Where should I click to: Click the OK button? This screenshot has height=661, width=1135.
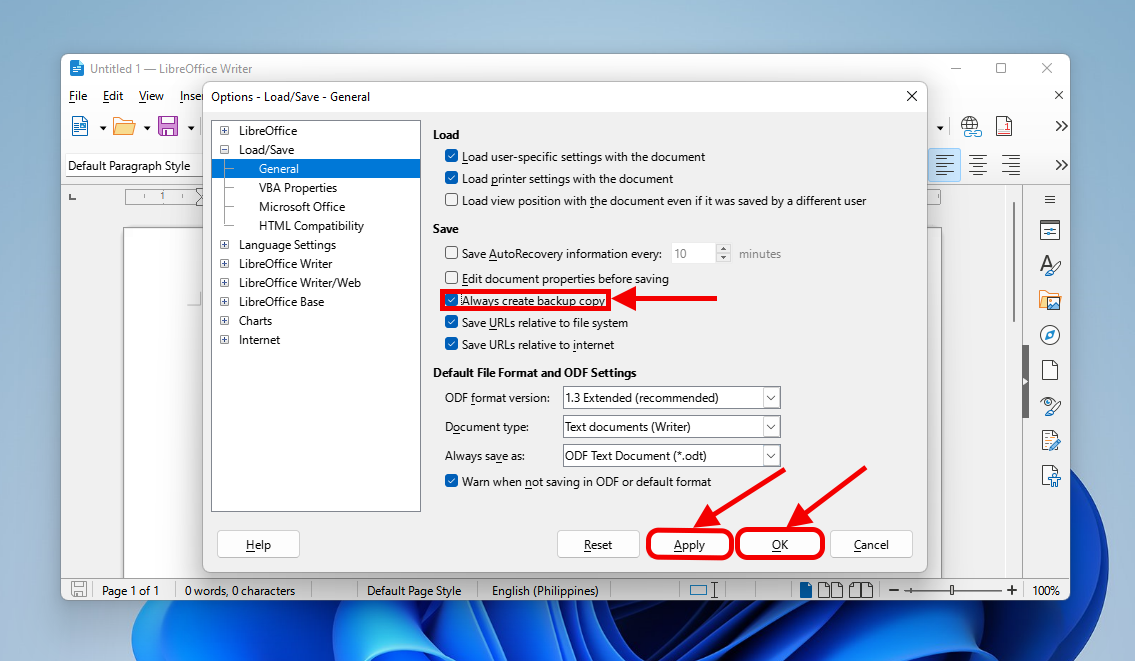click(x=780, y=544)
